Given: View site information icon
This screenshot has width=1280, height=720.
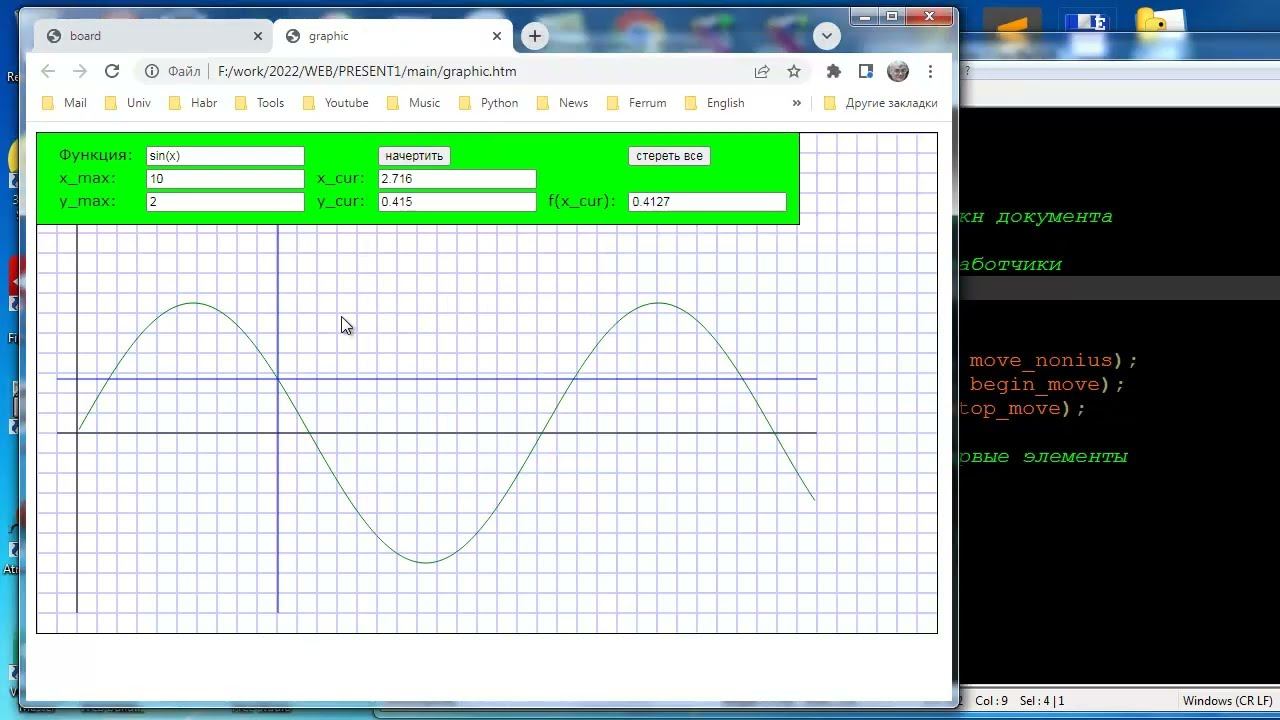Looking at the screenshot, I should [x=152, y=71].
